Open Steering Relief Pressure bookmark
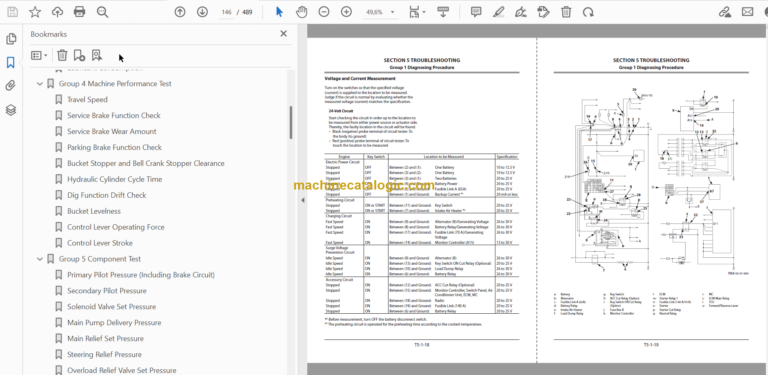 [104, 354]
